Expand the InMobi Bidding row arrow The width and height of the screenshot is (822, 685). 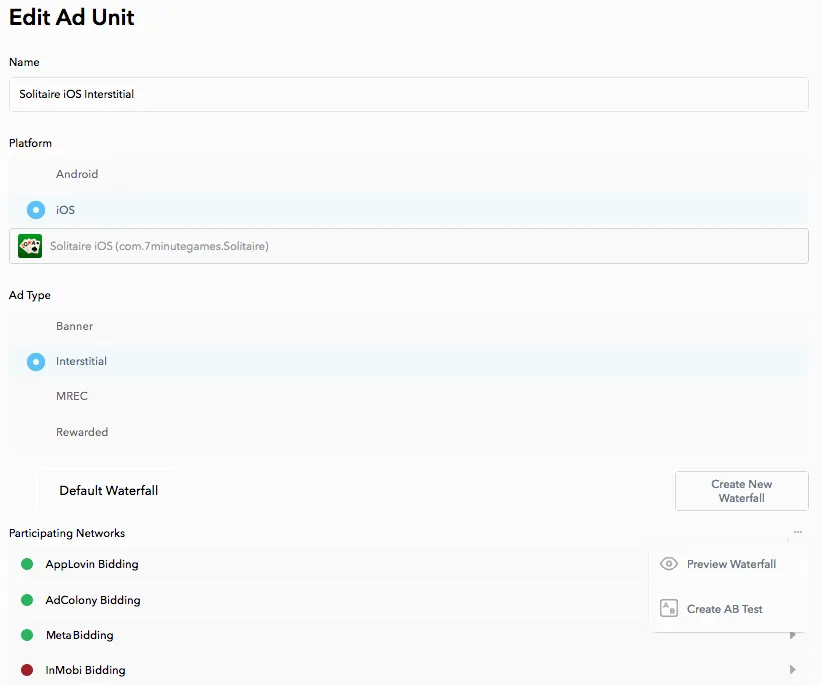[793, 670]
